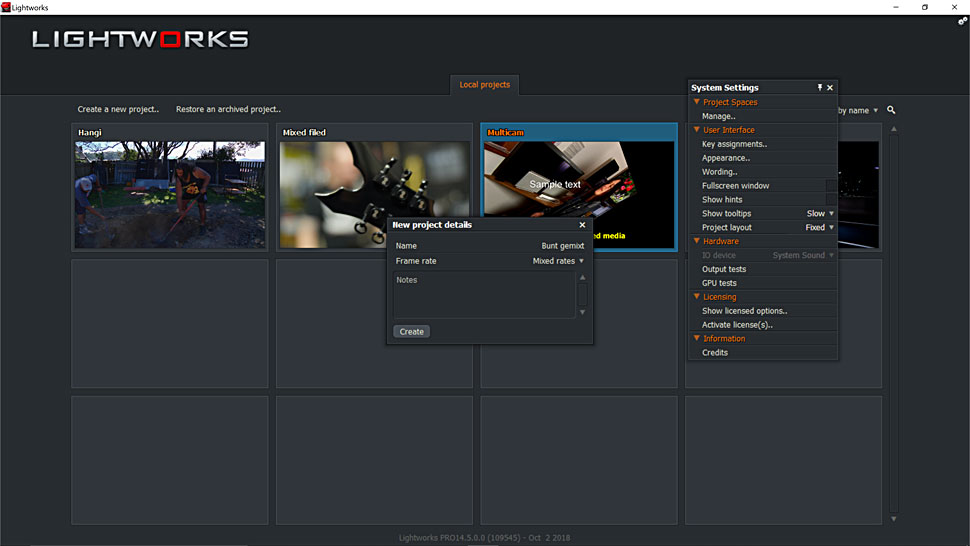Open the Multicam project thumbnail

point(579,195)
